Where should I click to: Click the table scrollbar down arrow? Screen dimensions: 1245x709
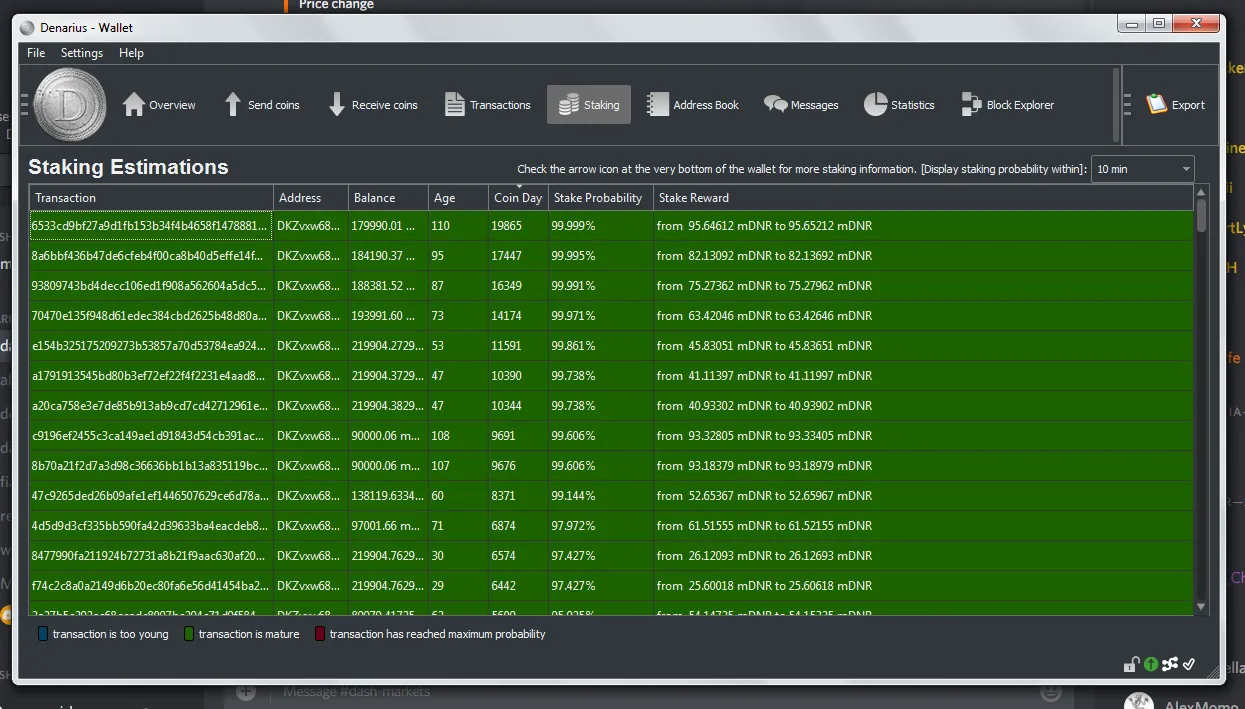[x=1202, y=607]
